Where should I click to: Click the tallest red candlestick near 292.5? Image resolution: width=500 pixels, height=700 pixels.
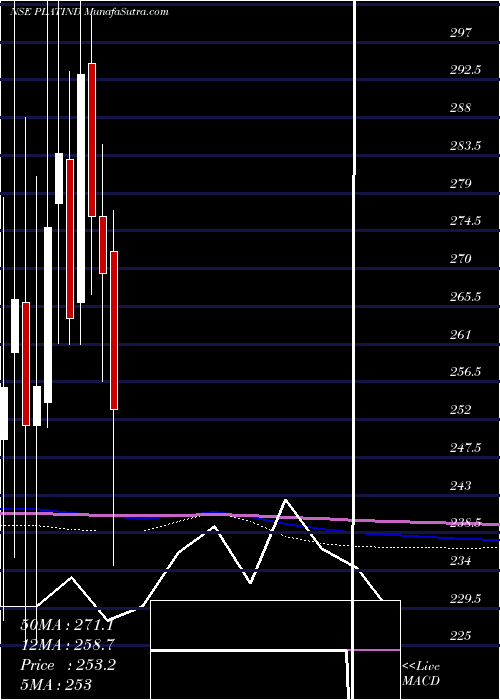click(x=92, y=140)
